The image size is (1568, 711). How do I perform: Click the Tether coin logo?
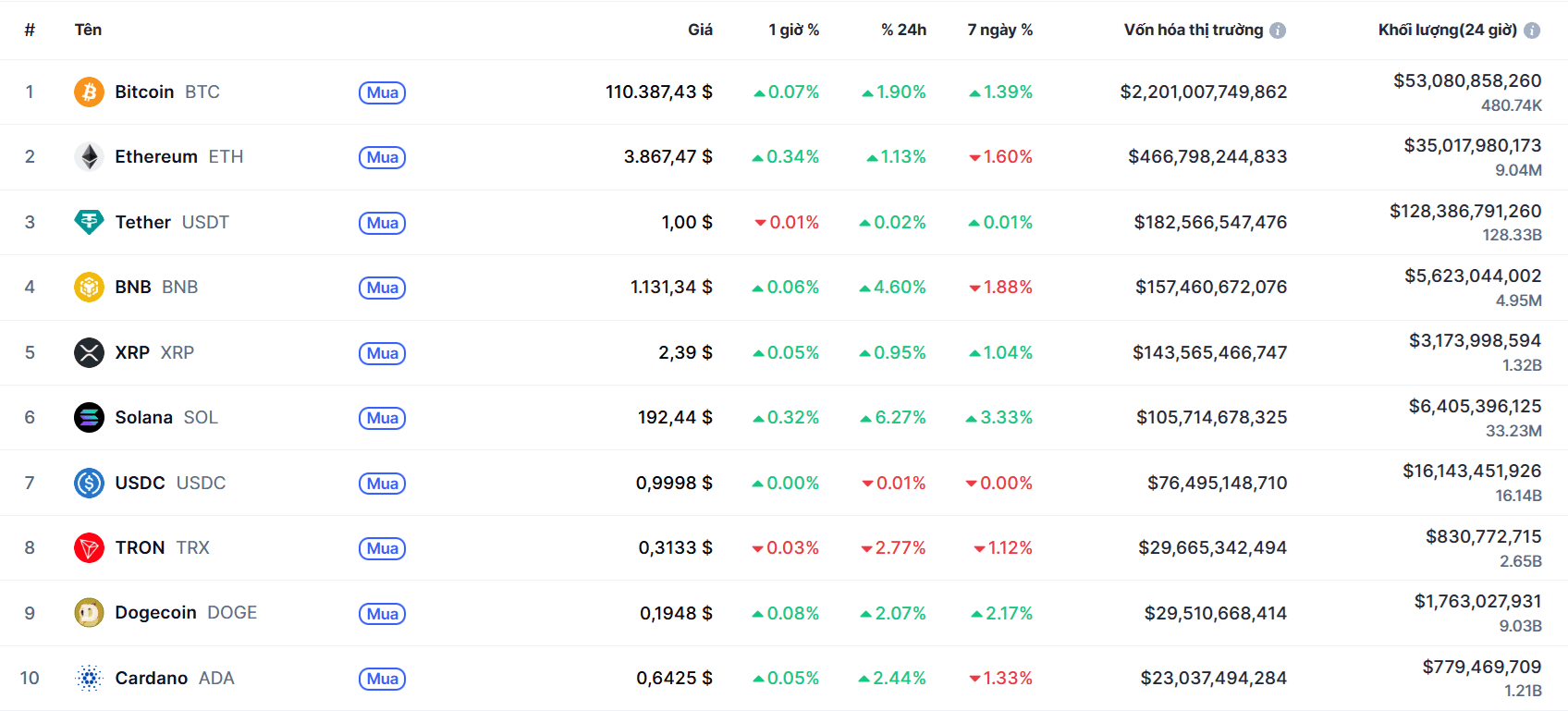tap(89, 222)
